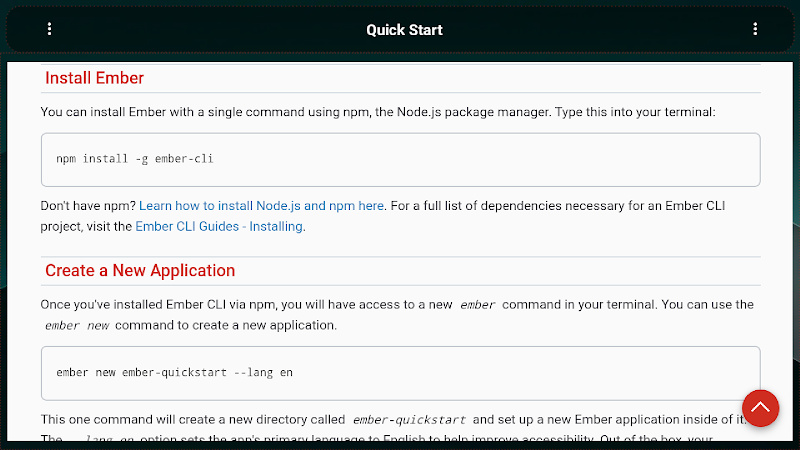Open the left three-dot menu icon
This screenshot has height=450, width=800.
click(x=49, y=29)
